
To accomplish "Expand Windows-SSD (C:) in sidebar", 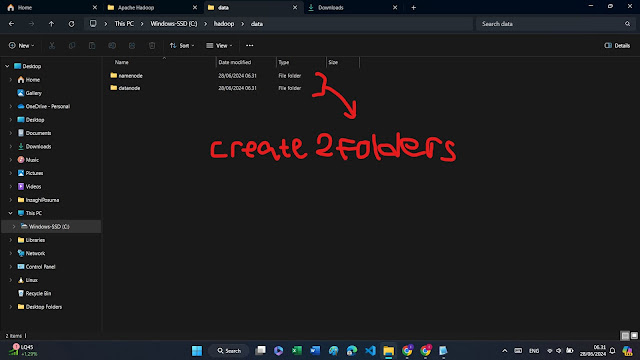I will click(14, 227).
